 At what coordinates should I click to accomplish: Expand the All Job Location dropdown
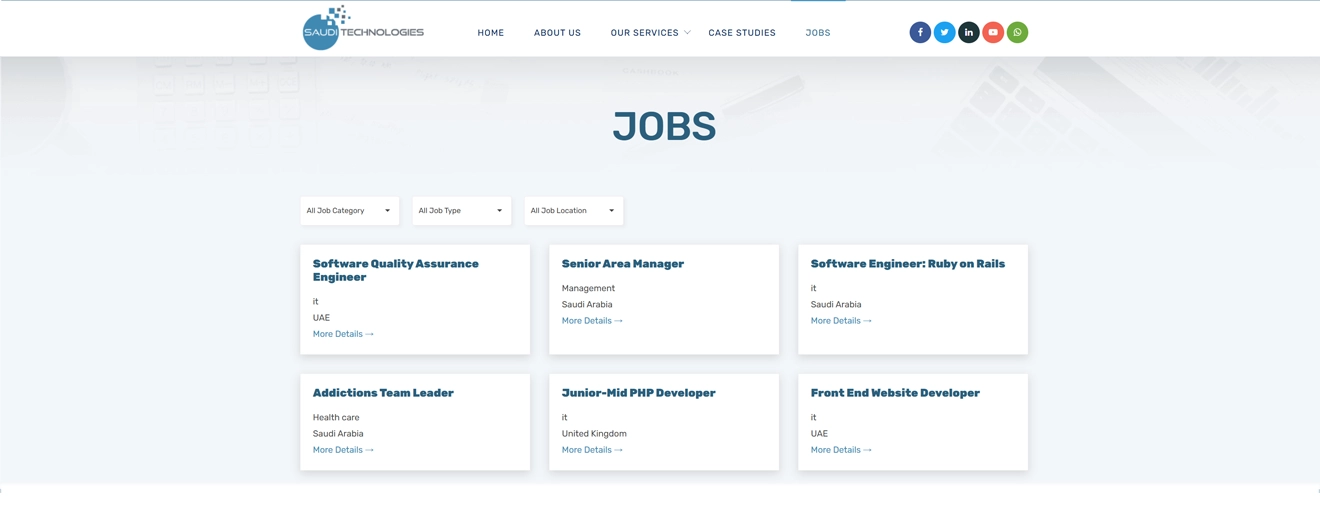click(x=573, y=211)
